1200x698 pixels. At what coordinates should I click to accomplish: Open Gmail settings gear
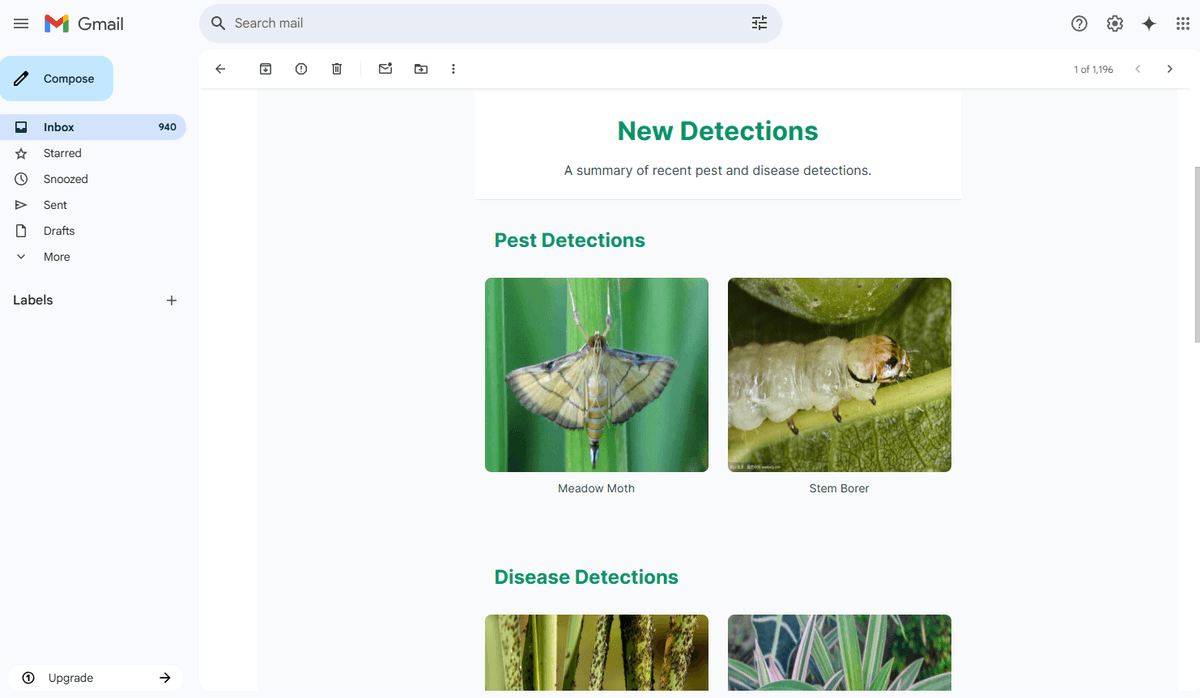[x=1115, y=24]
